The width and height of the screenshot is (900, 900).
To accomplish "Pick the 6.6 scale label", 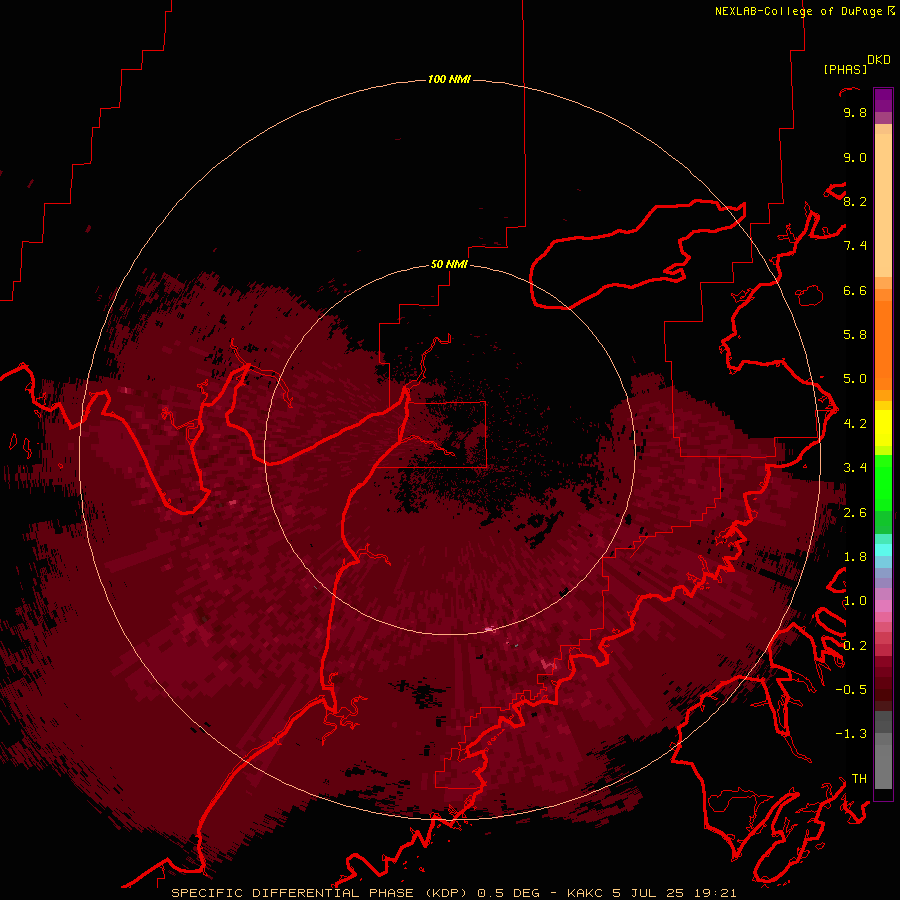I will [855, 290].
